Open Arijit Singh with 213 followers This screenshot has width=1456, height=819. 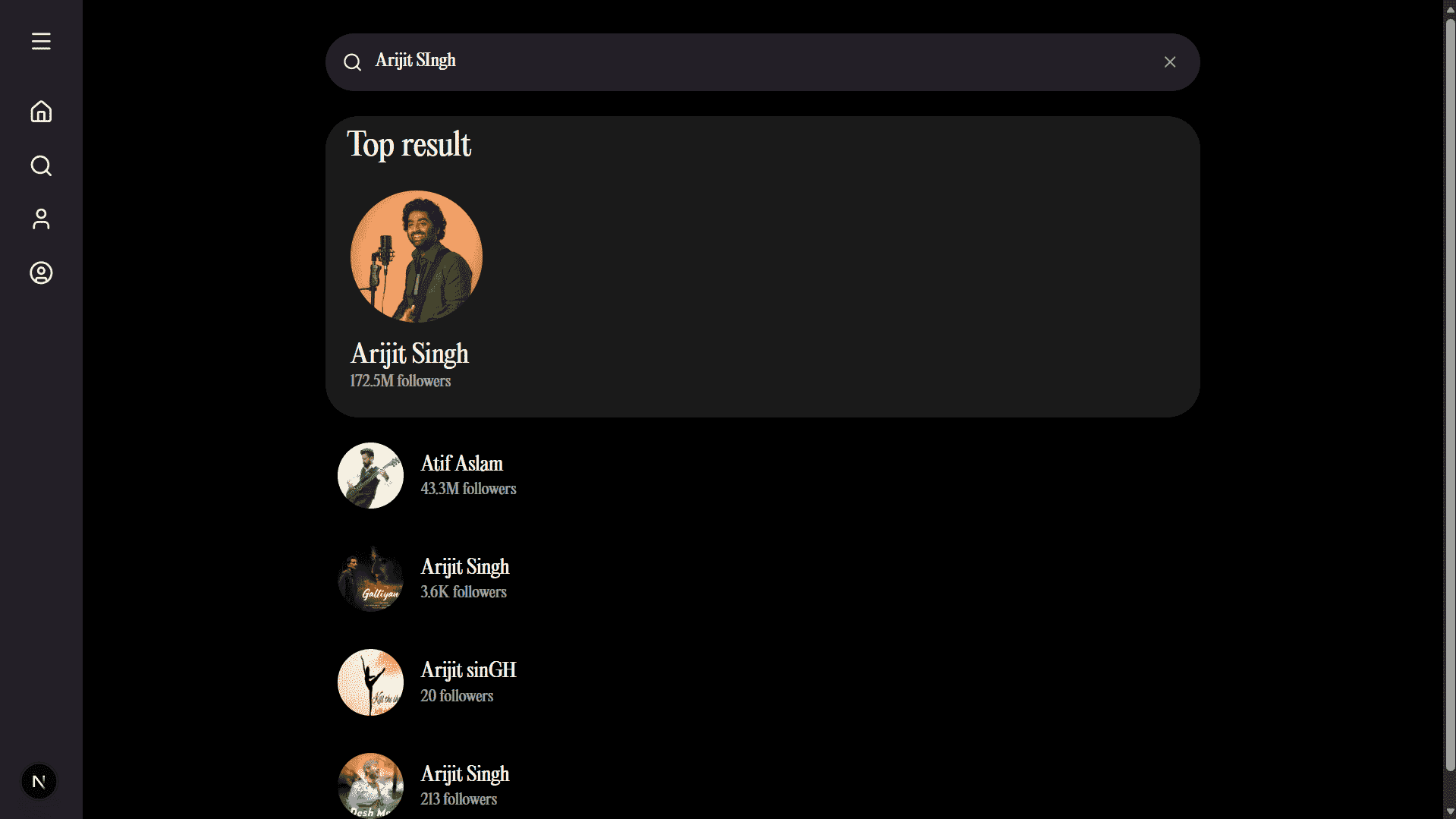tap(464, 774)
